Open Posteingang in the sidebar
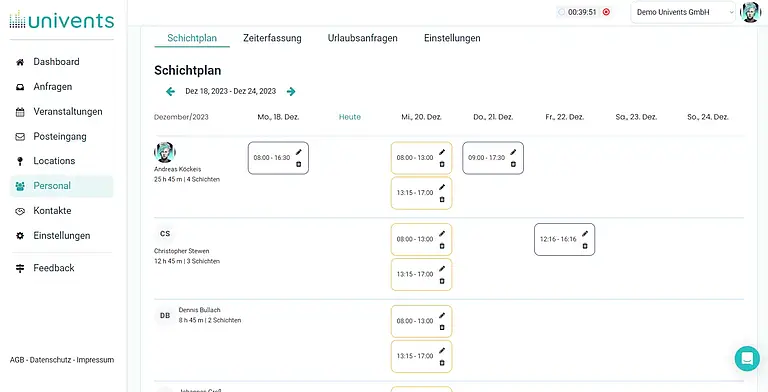The image size is (768, 392). (x=60, y=137)
